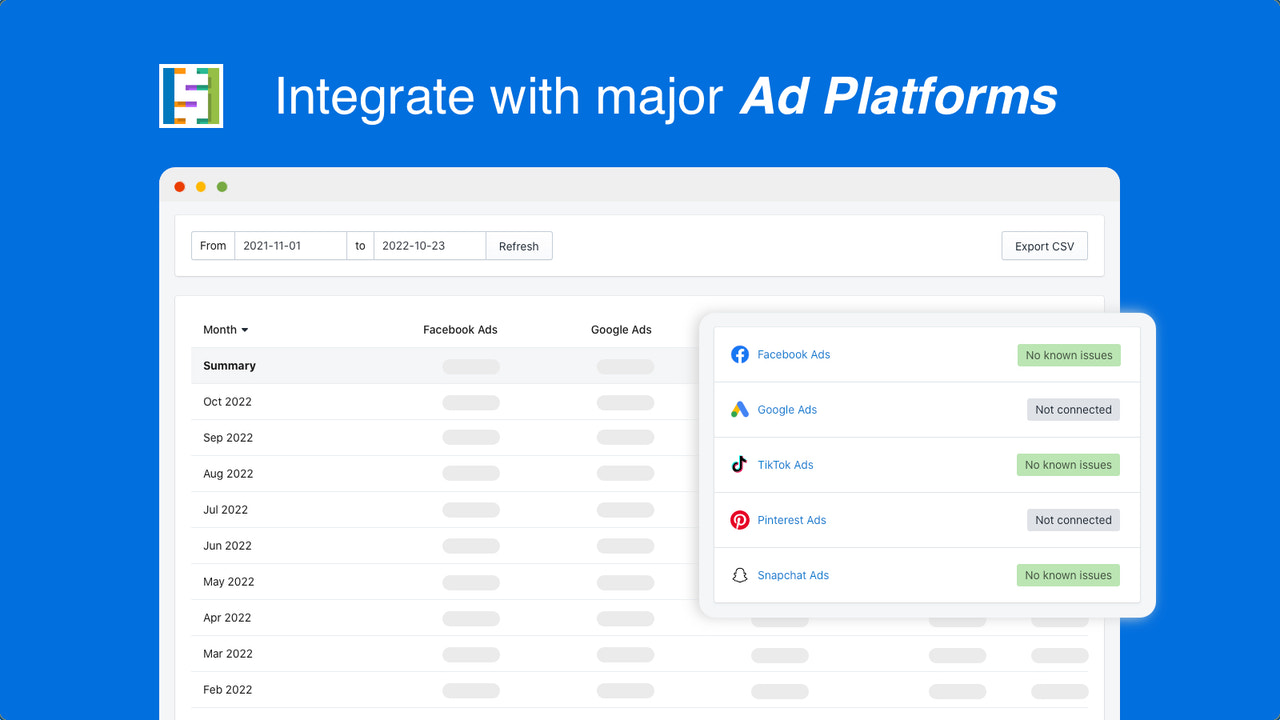1280x720 pixels.
Task: Click the app logo in the header
Action: pyautogui.click(x=190, y=96)
